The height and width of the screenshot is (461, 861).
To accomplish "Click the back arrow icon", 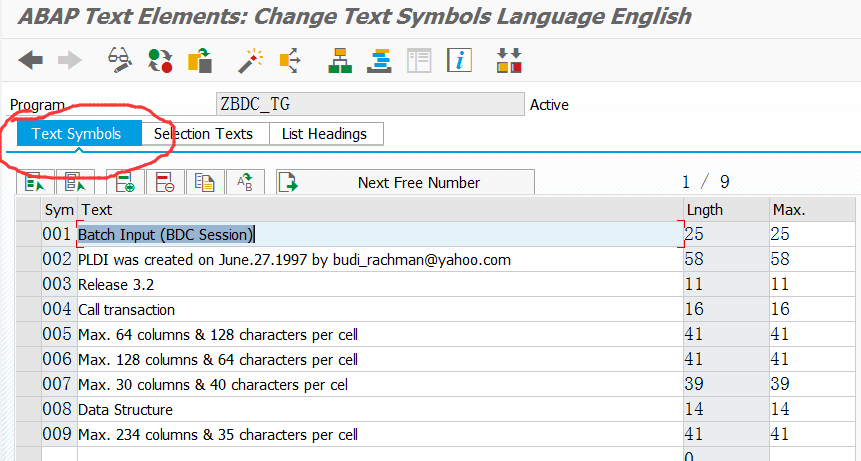I will click(x=31, y=60).
